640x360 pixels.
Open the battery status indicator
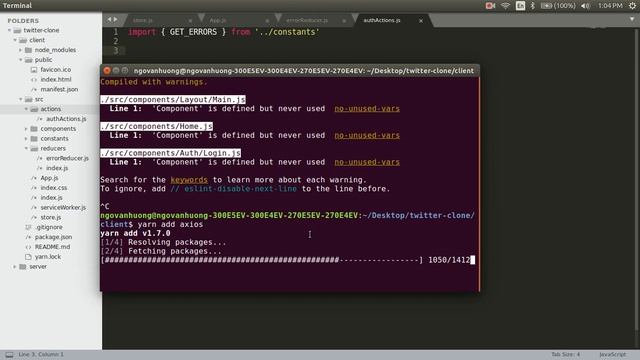(x=558, y=6)
